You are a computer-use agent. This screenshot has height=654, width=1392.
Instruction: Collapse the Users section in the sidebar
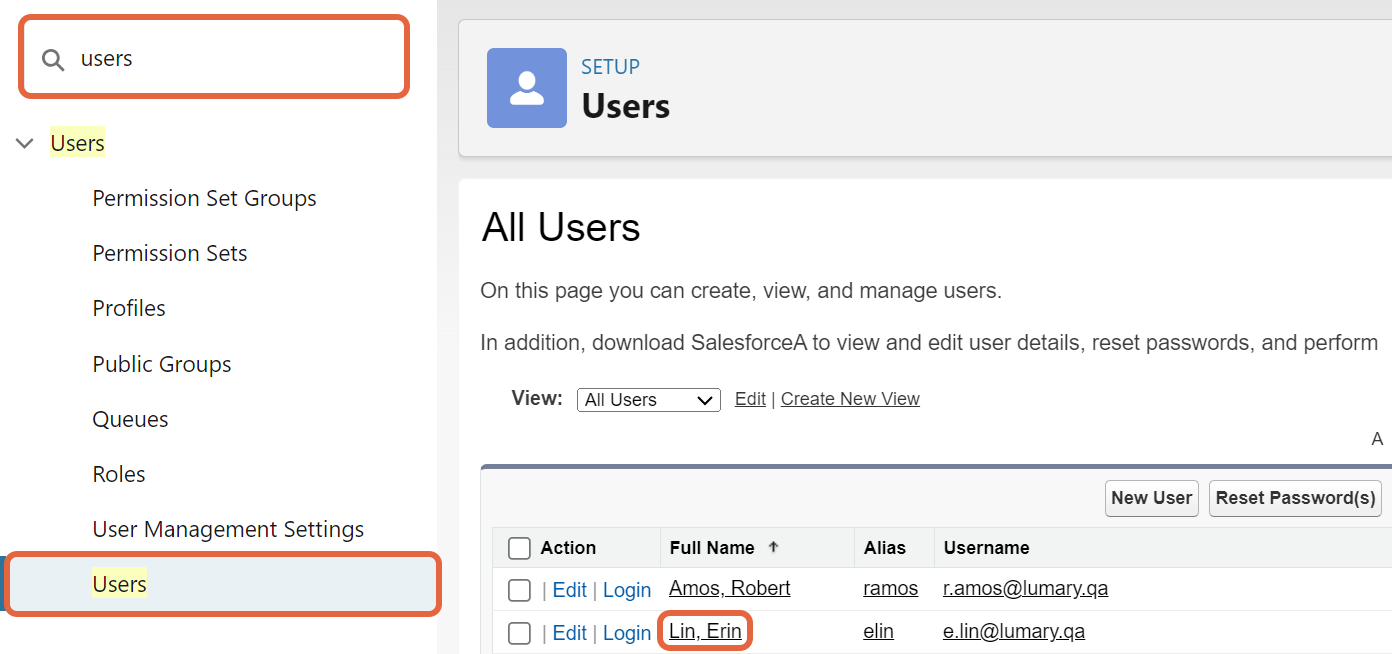(x=24, y=142)
